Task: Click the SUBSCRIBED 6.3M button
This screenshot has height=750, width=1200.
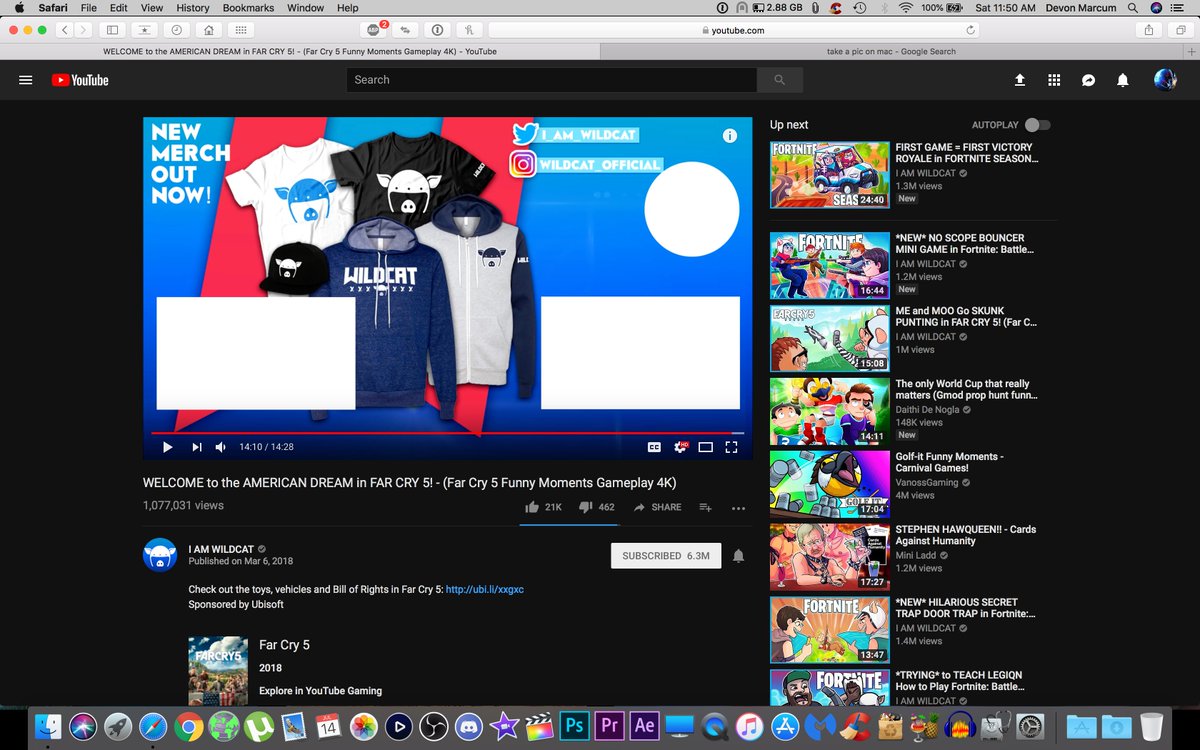Action: coord(666,556)
